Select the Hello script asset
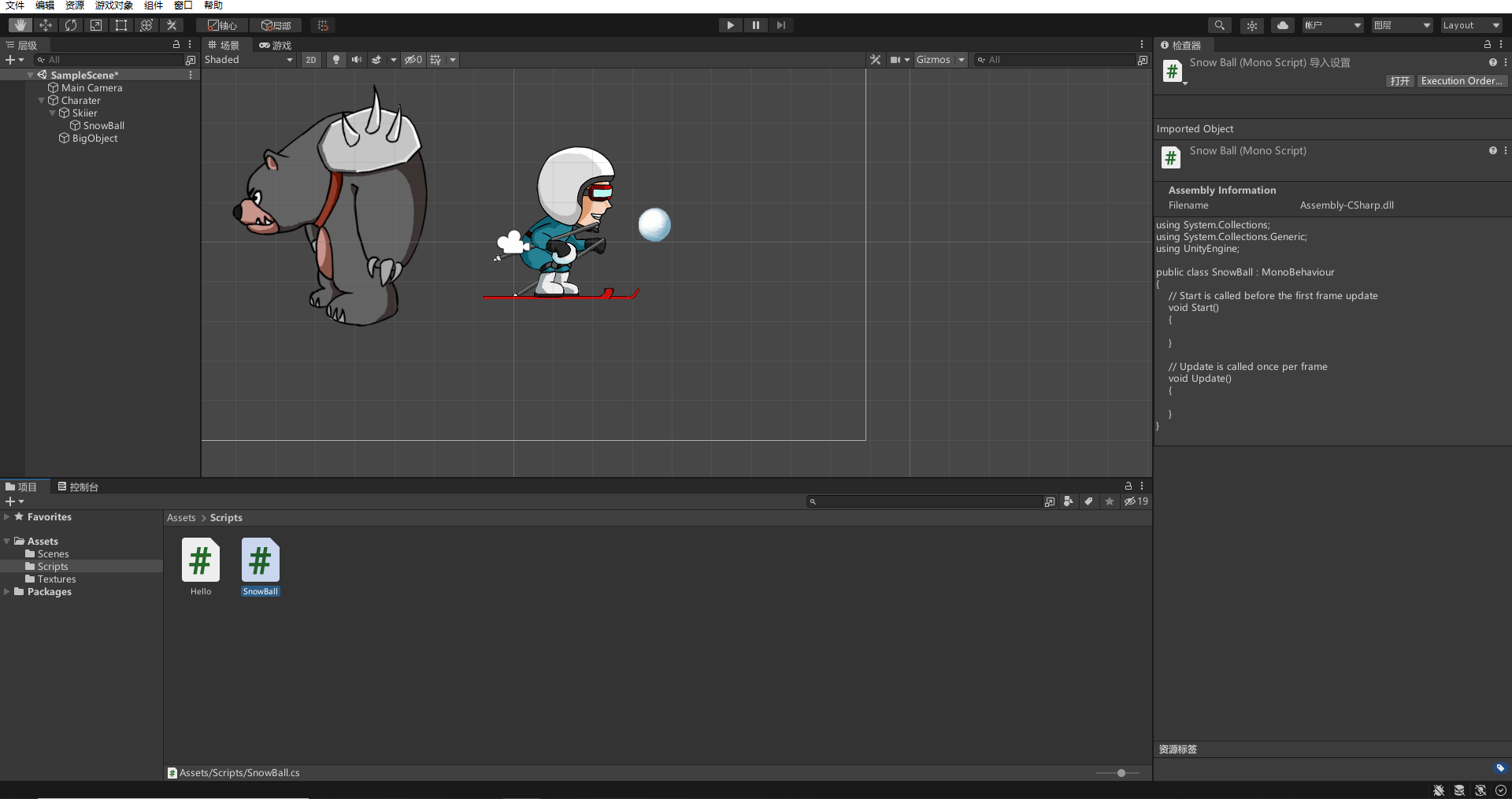The width and height of the screenshot is (1512, 799). tap(201, 567)
